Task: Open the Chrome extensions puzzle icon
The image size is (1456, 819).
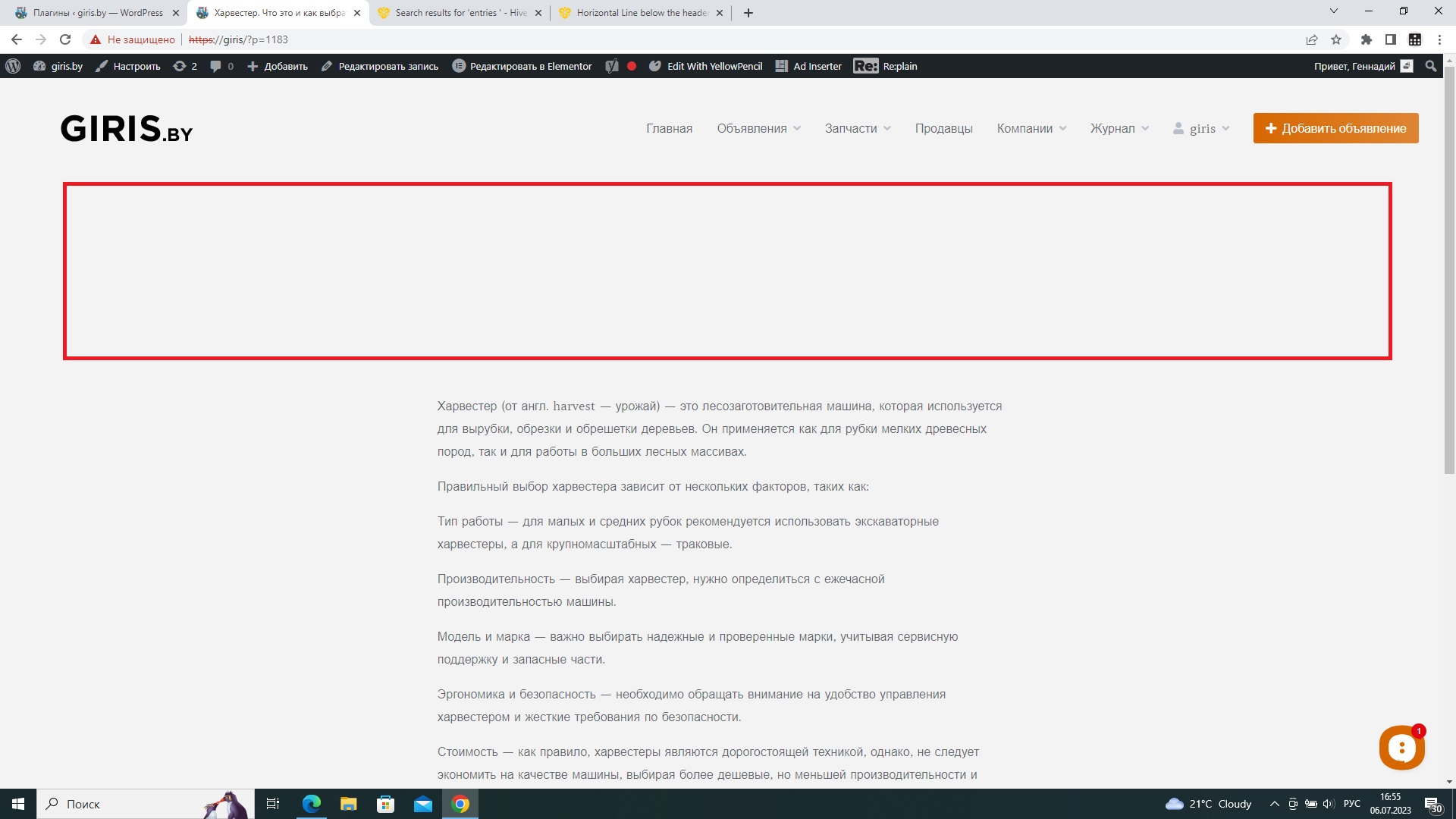Action: [x=1367, y=39]
